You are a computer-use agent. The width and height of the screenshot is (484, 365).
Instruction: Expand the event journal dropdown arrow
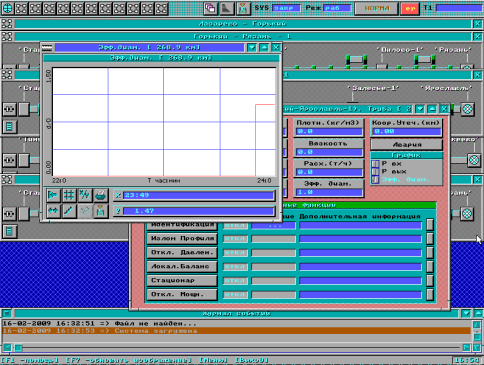[466, 313]
